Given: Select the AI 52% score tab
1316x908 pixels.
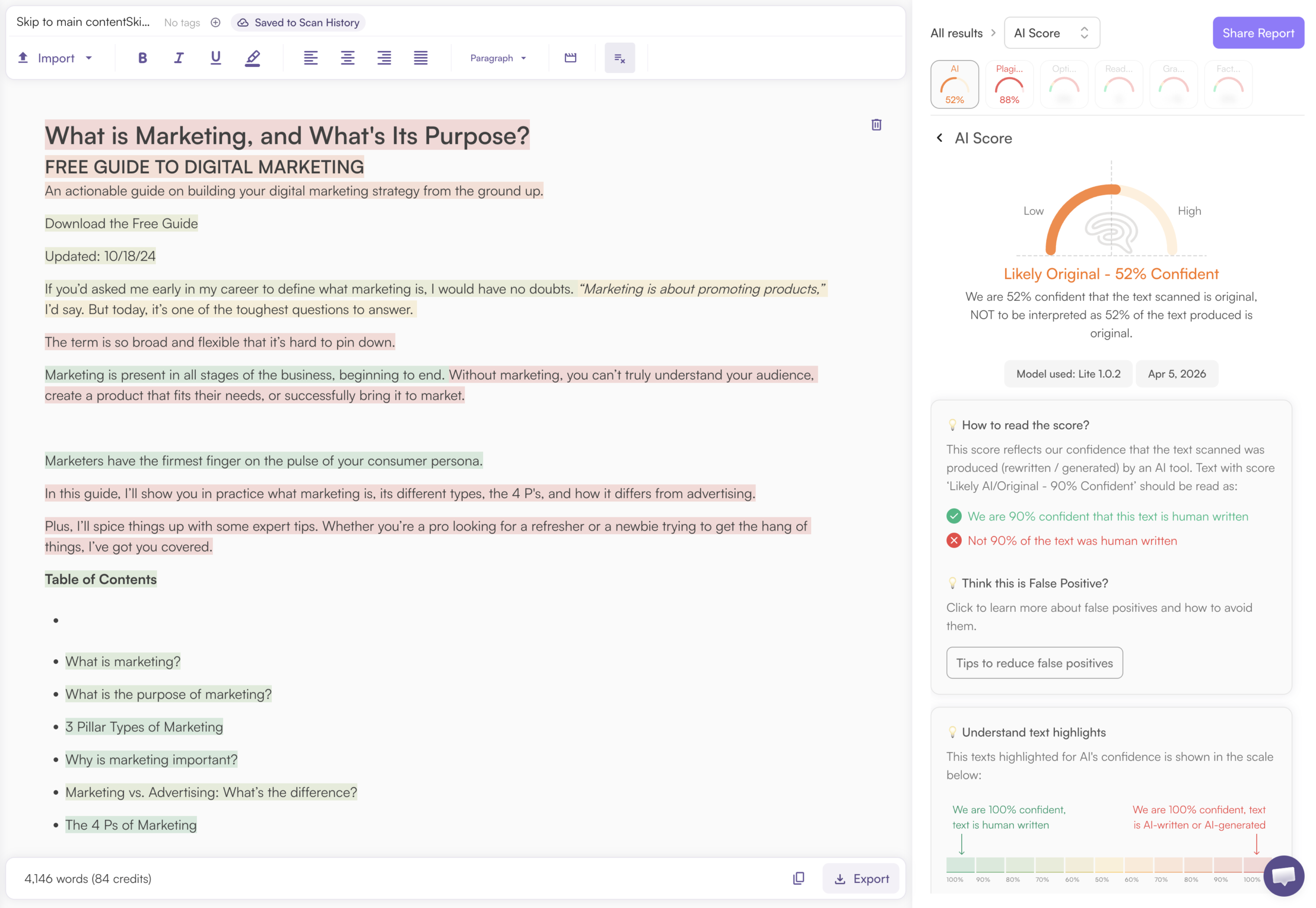Looking at the screenshot, I should pyautogui.click(x=954, y=84).
